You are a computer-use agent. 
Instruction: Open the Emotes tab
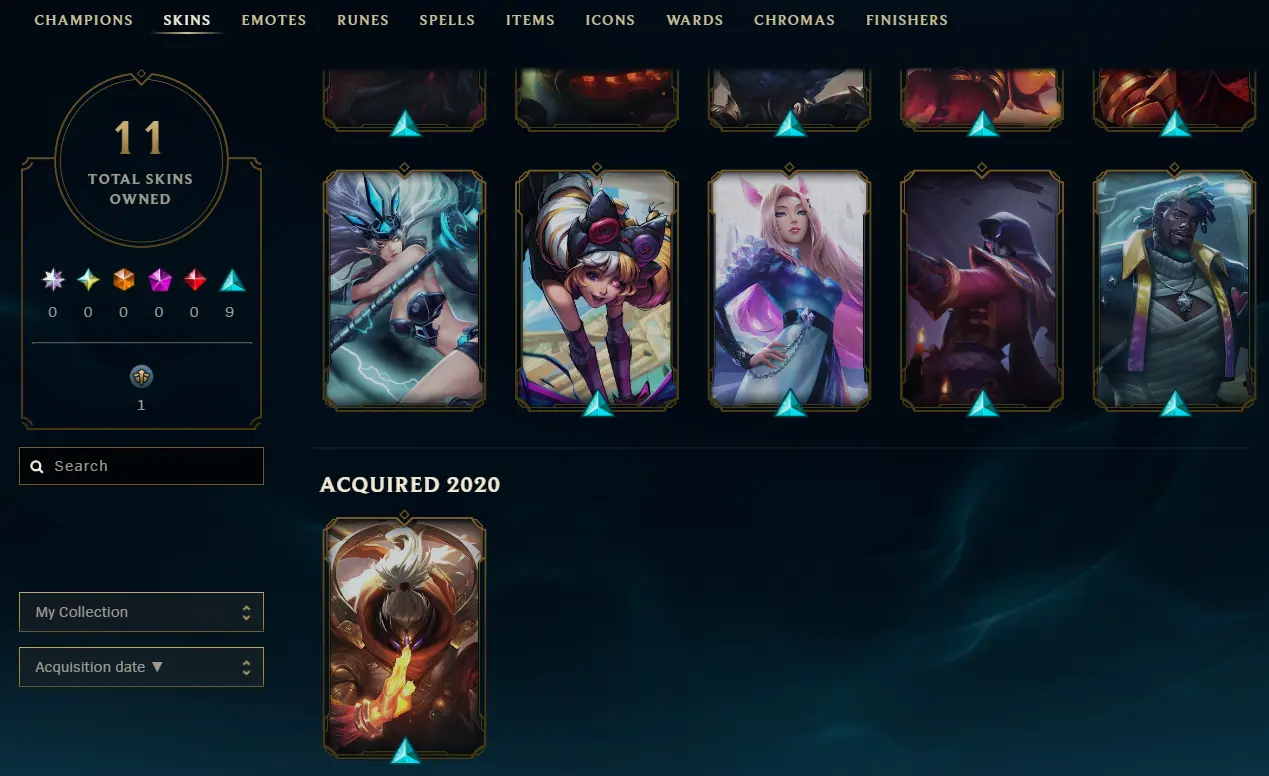point(274,20)
